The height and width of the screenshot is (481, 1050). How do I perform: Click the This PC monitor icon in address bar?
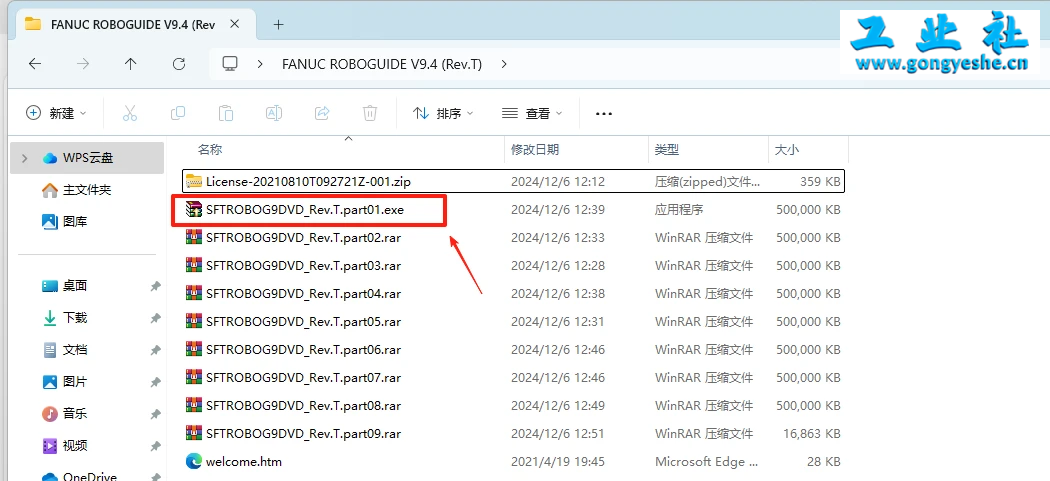pyautogui.click(x=230, y=64)
